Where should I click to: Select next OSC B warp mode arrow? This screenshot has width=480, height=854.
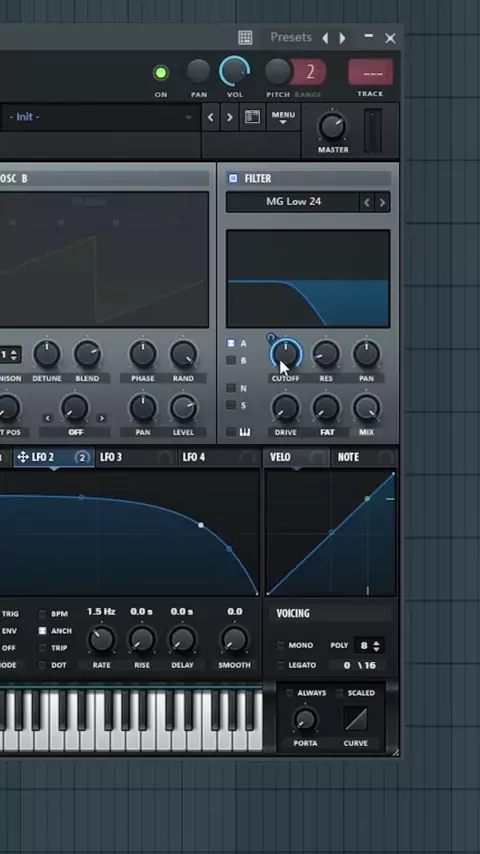(101, 418)
